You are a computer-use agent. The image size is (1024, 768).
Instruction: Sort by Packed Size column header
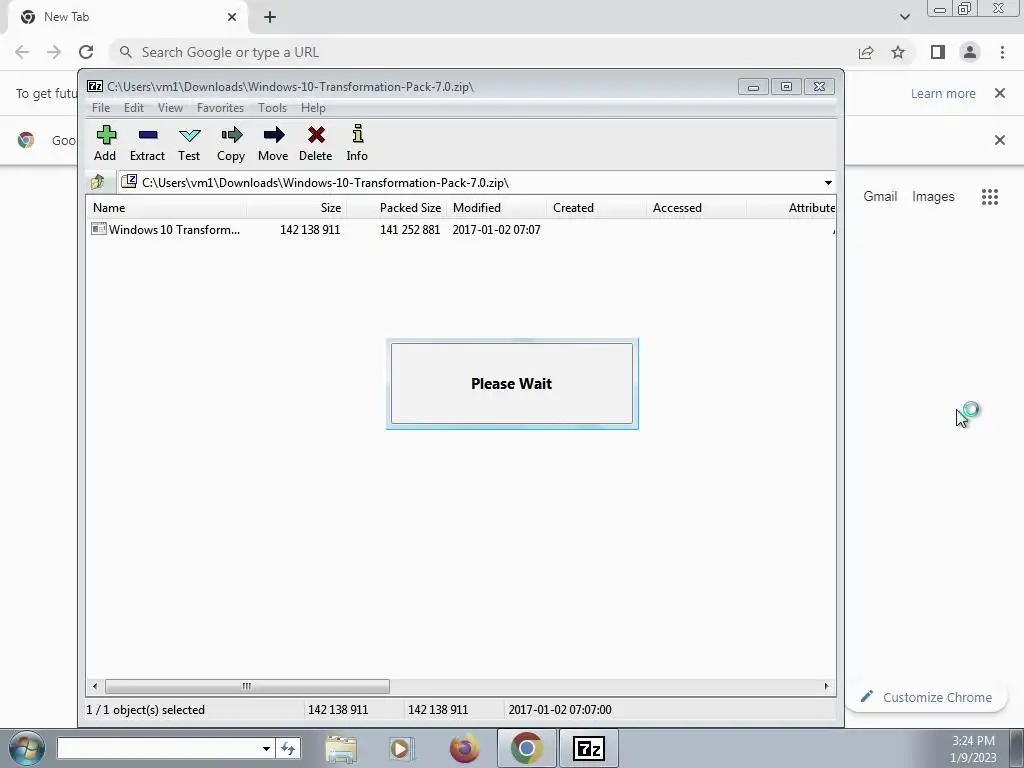point(396,208)
